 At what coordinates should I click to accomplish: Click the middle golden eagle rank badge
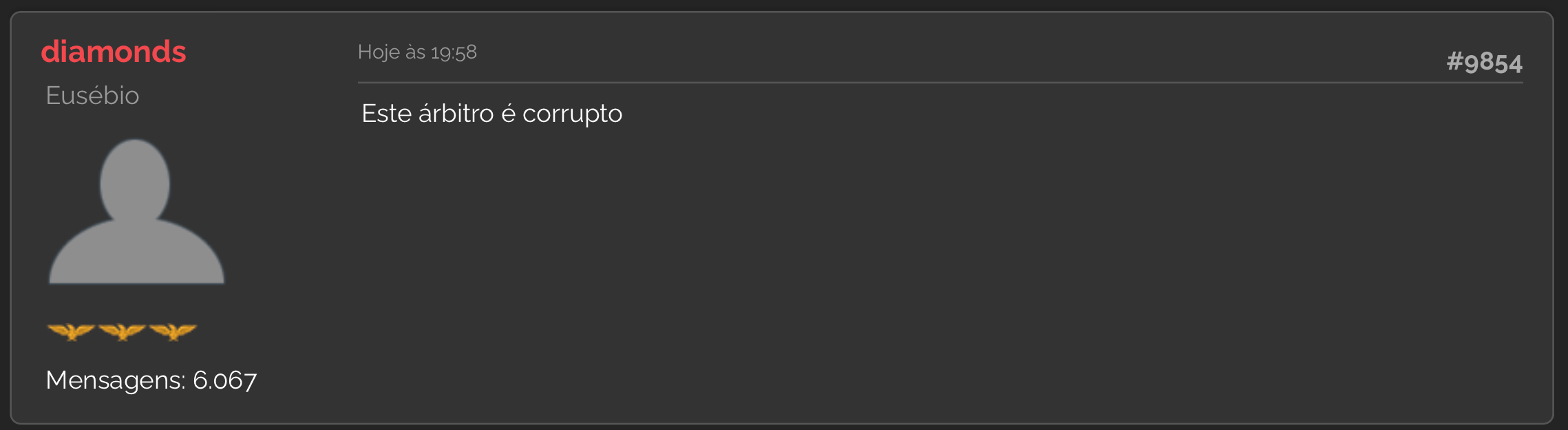pyautogui.click(x=122, y=332)
